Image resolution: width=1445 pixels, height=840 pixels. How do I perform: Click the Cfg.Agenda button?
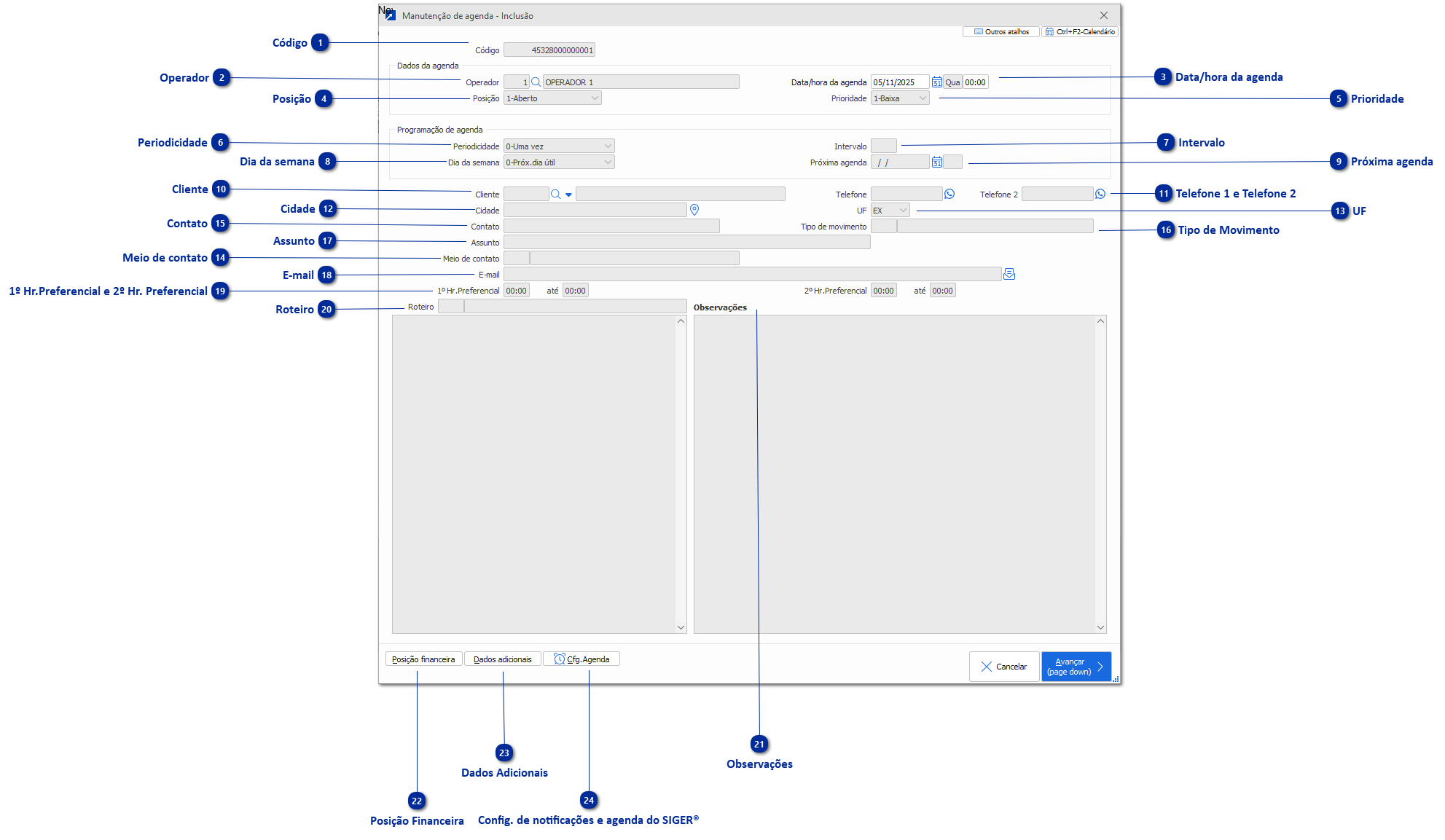click(581, 659)
